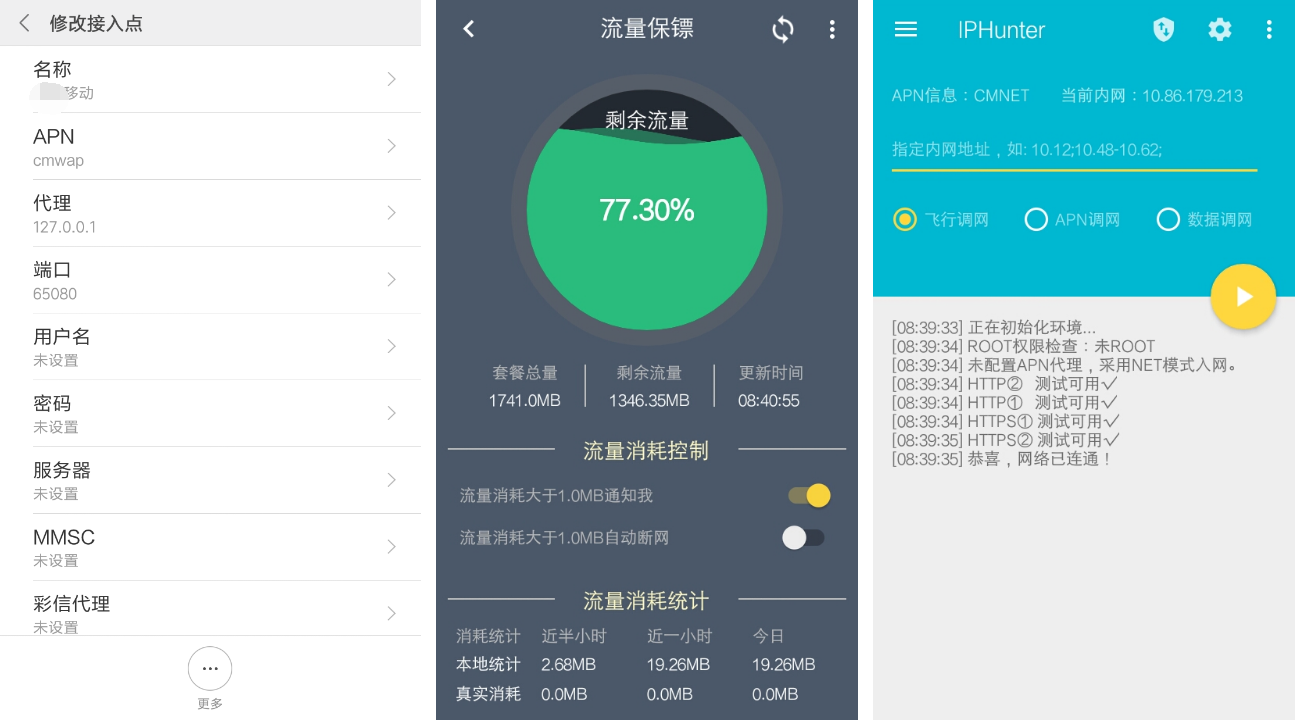This screenshot has height=720, width=1295.
Task: Tap log line 正在初始化环境...
Action: [994, 328]
